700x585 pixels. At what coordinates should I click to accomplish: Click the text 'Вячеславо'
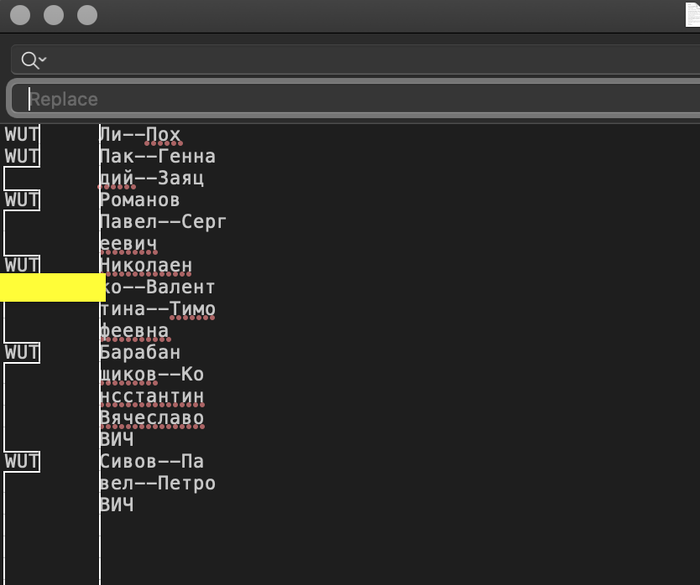tap(152, 418)
